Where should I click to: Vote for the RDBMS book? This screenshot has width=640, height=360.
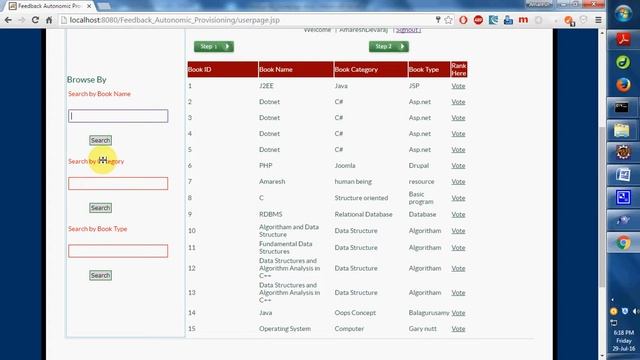[458, 214]
